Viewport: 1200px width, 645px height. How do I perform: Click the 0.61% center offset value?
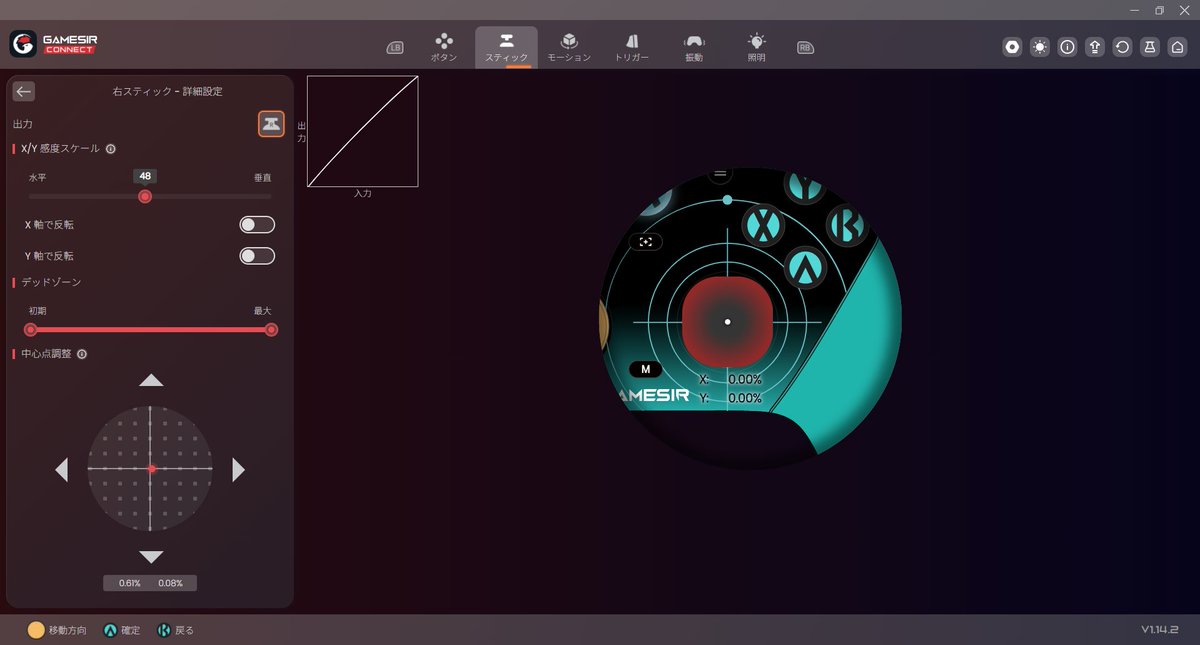click(x=130, y=583)
